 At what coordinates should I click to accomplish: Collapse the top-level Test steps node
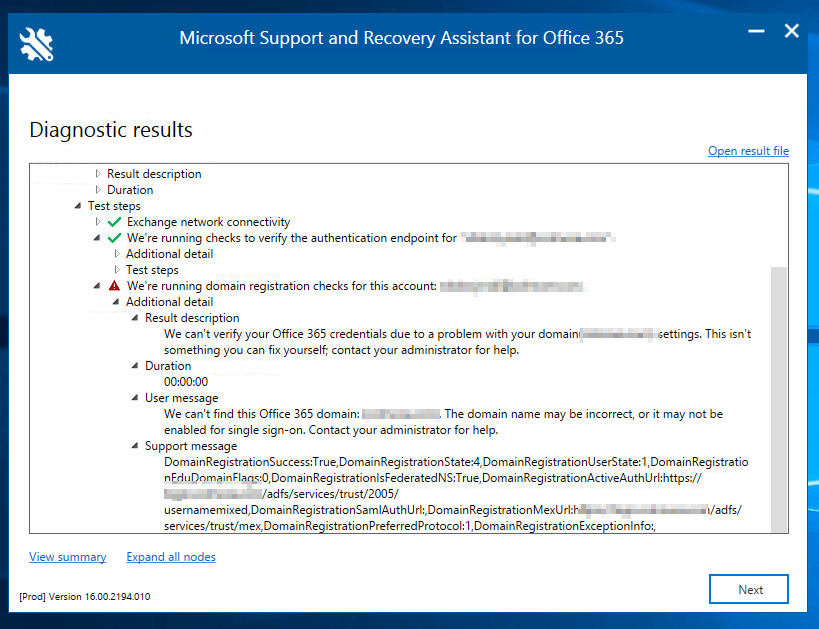(78, 206)
